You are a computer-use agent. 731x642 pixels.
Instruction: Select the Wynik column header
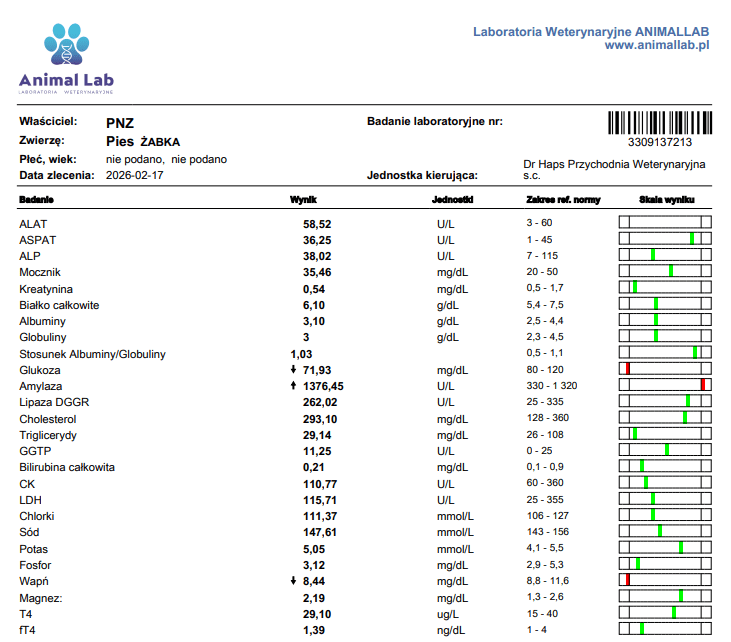303,200
